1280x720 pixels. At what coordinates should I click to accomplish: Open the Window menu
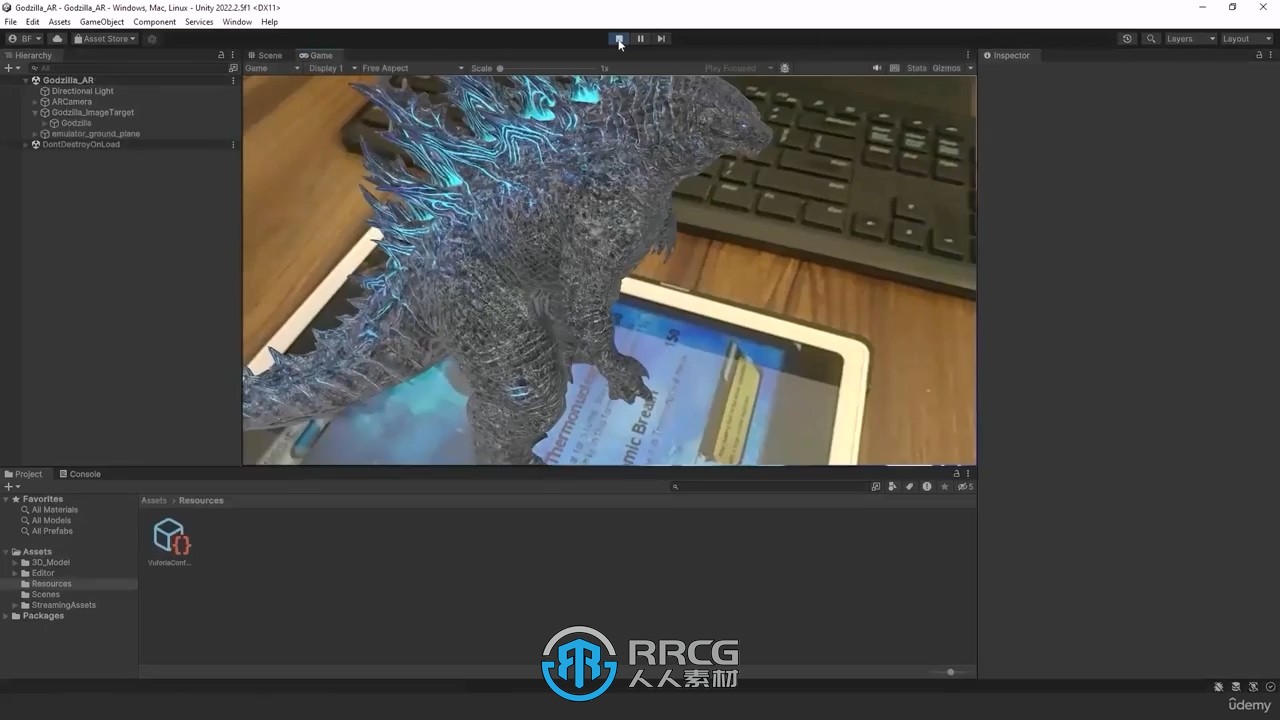(237, 22)
